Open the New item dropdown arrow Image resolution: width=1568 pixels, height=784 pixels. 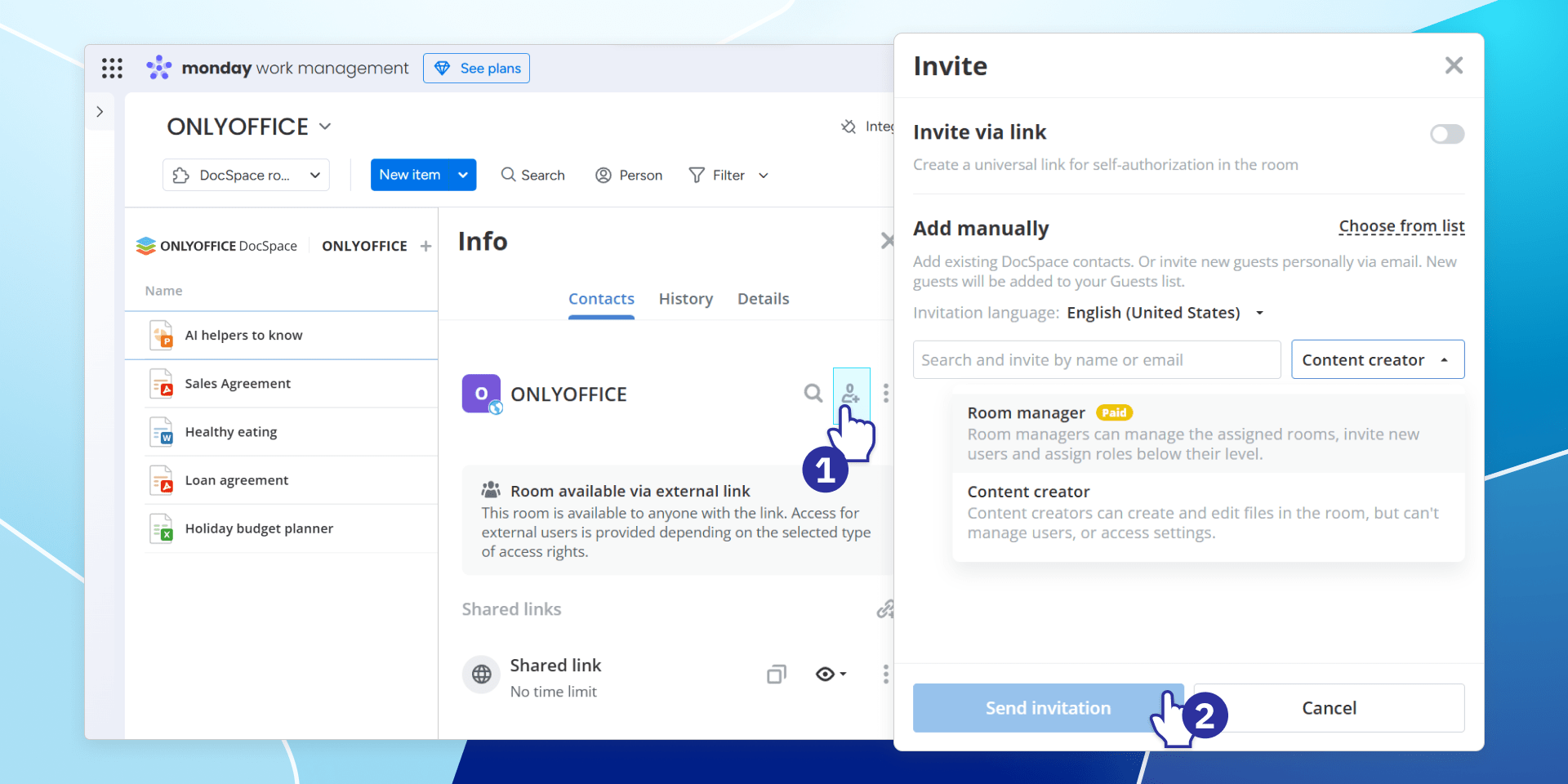463,175
